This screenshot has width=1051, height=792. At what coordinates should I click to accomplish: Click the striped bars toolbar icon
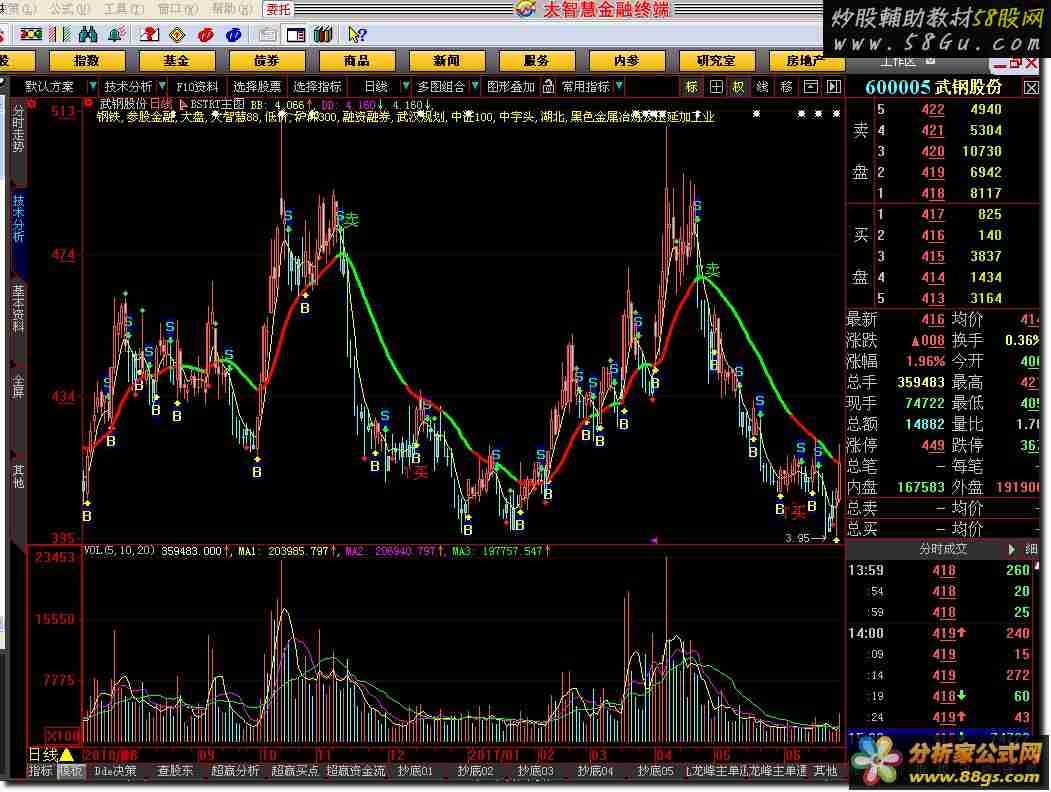pos(60,34)
